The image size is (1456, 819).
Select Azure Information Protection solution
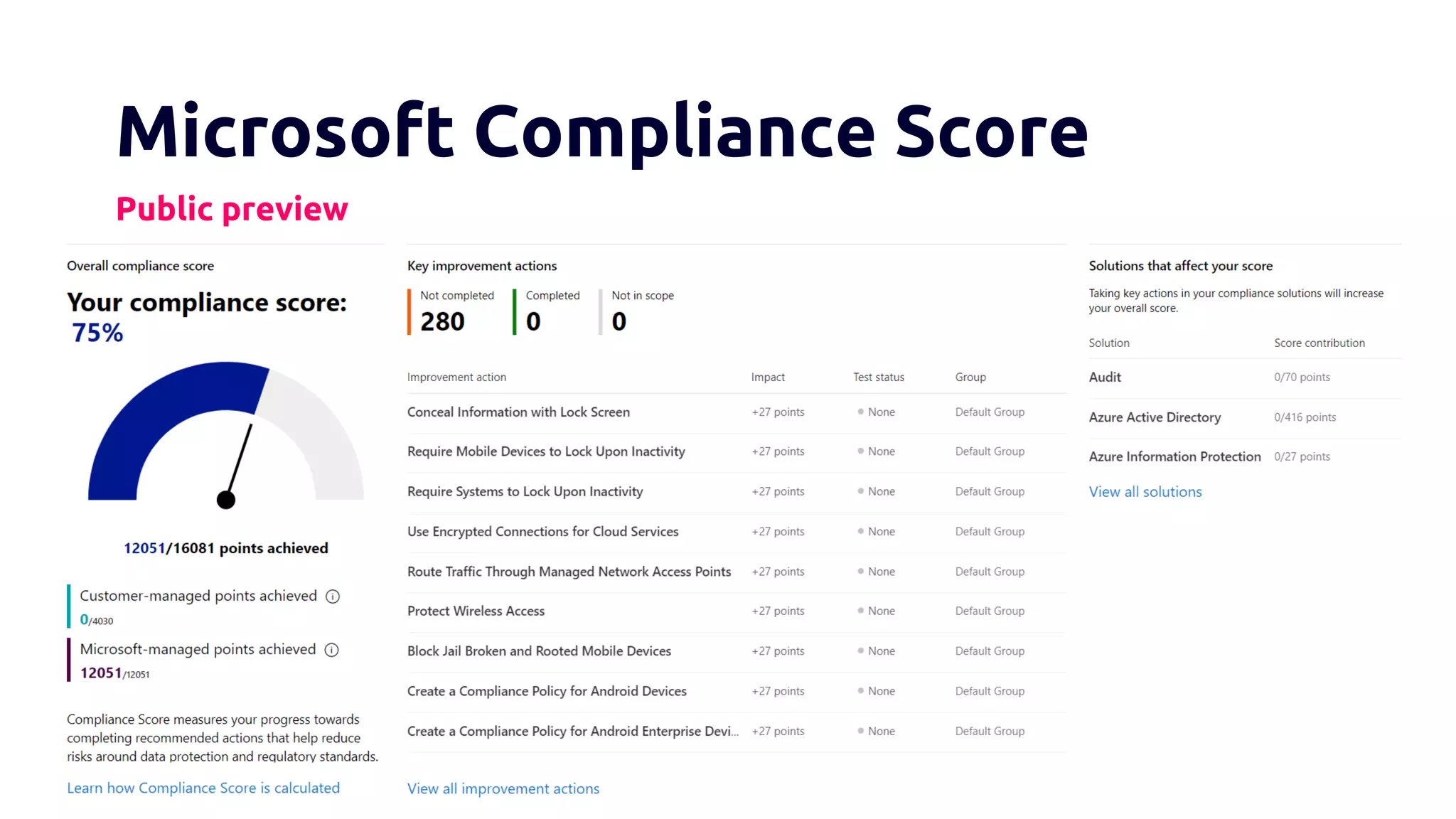(1174, 456)
